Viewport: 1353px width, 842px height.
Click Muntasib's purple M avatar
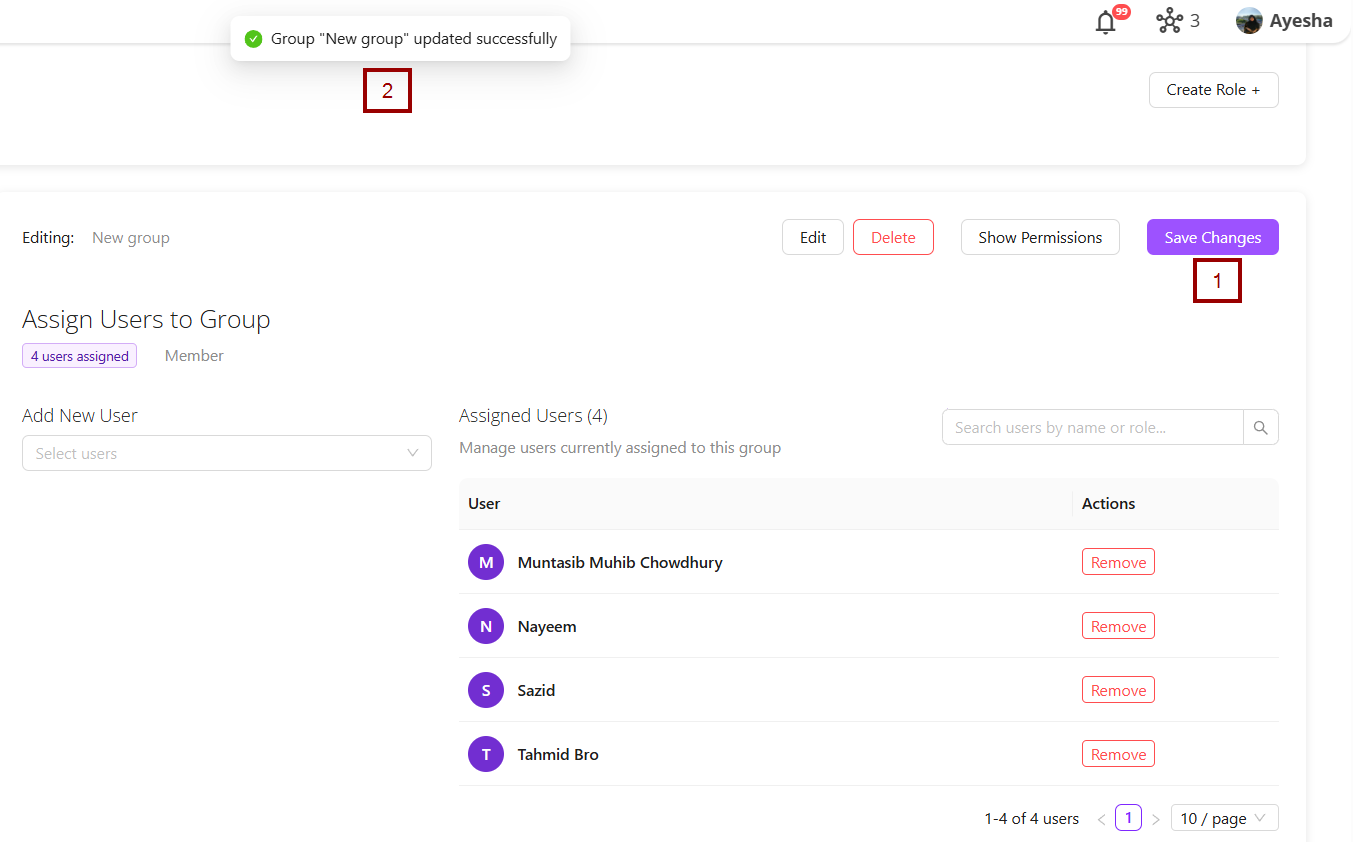click(486, 562)
